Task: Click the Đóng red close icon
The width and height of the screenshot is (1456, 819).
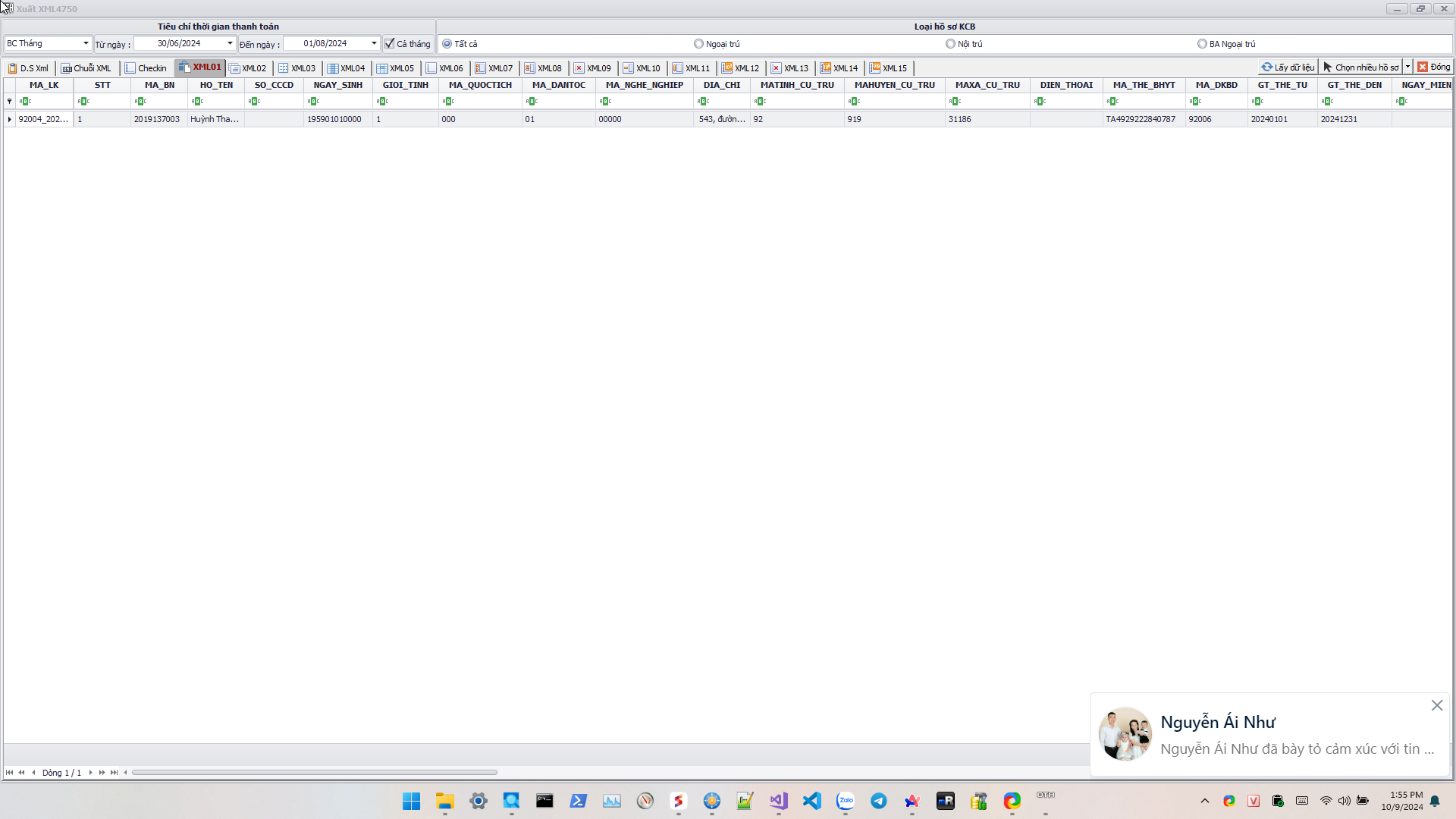Action: (x=1423, y=67)
